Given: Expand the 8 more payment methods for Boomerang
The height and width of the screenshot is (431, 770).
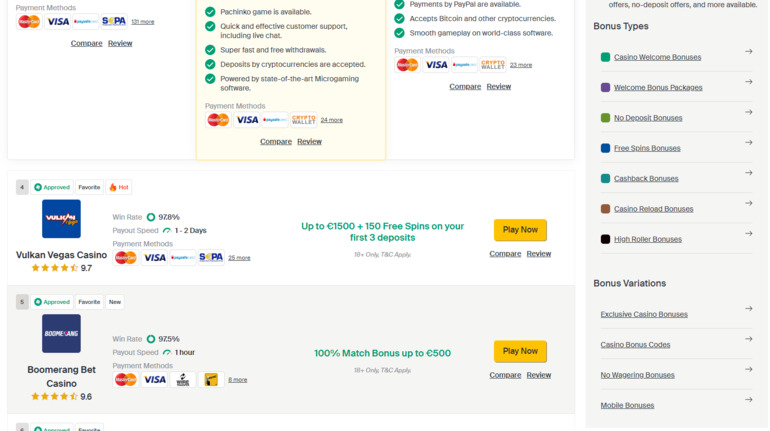Looking at the screenshot, I should [x=238, y=379].
